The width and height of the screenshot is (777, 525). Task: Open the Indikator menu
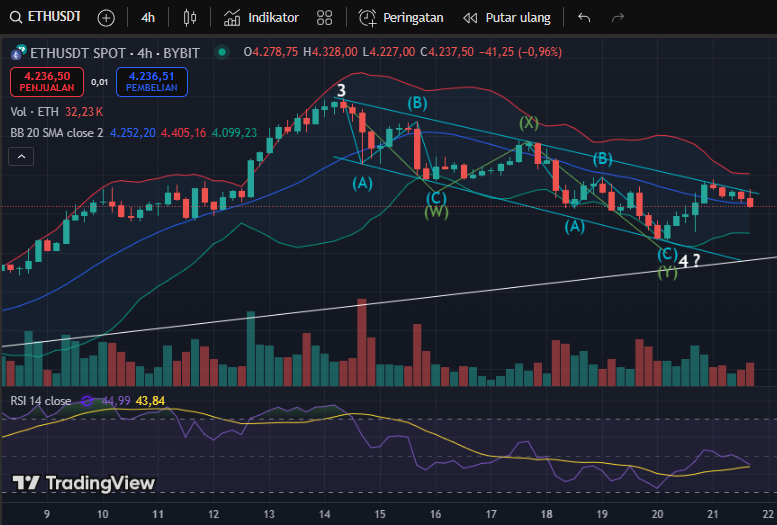pos(261,18)
